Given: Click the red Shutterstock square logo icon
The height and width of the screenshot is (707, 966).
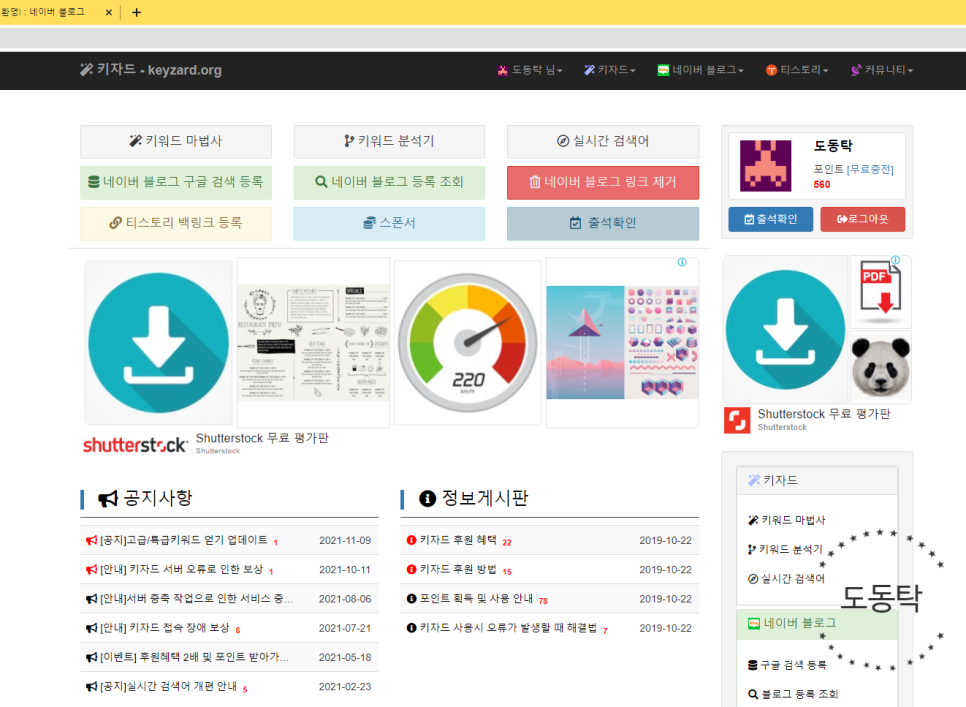Looking at the screenshot, I should tap(737, 420).
